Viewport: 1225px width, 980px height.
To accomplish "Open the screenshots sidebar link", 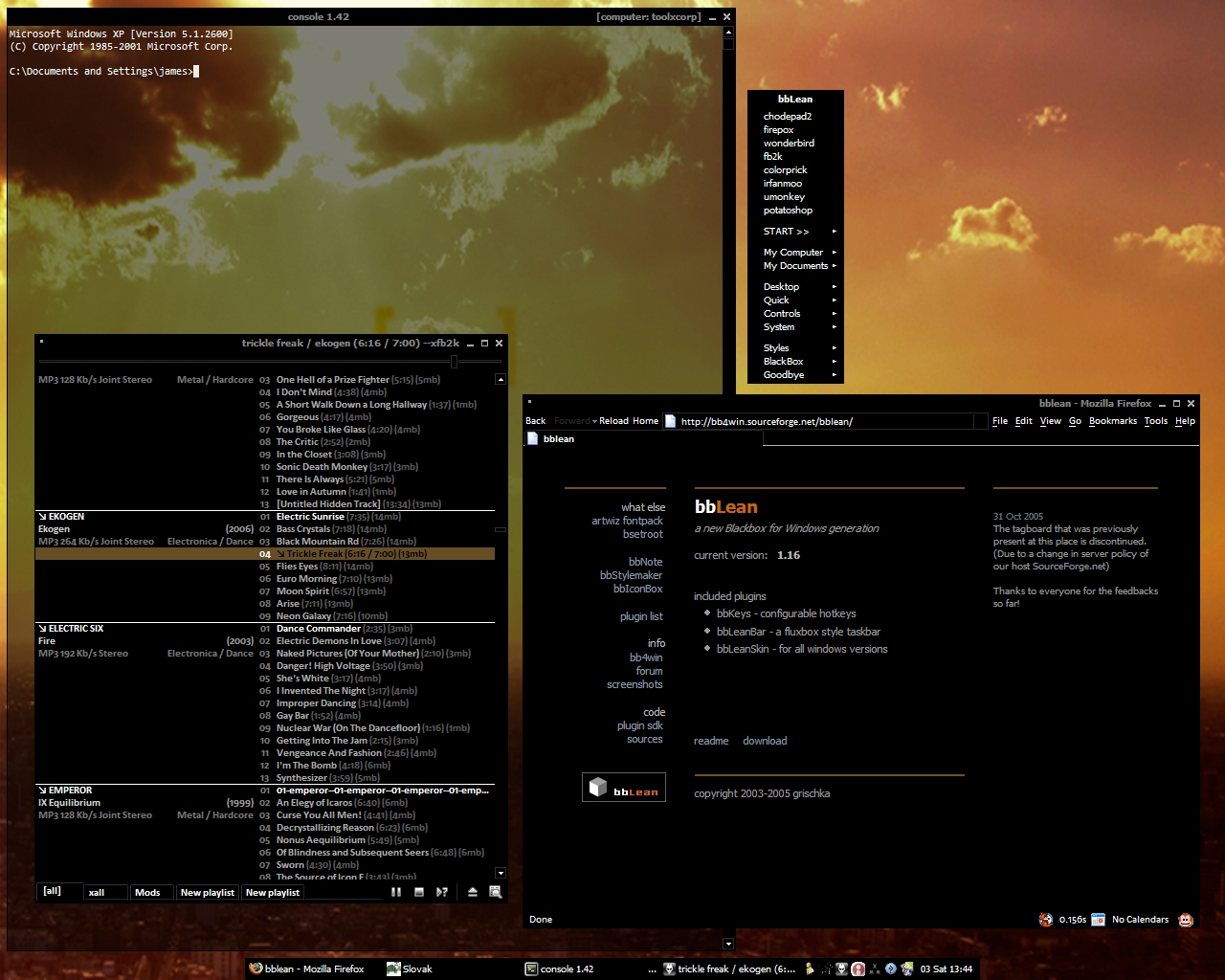I will tap(635, 684).
